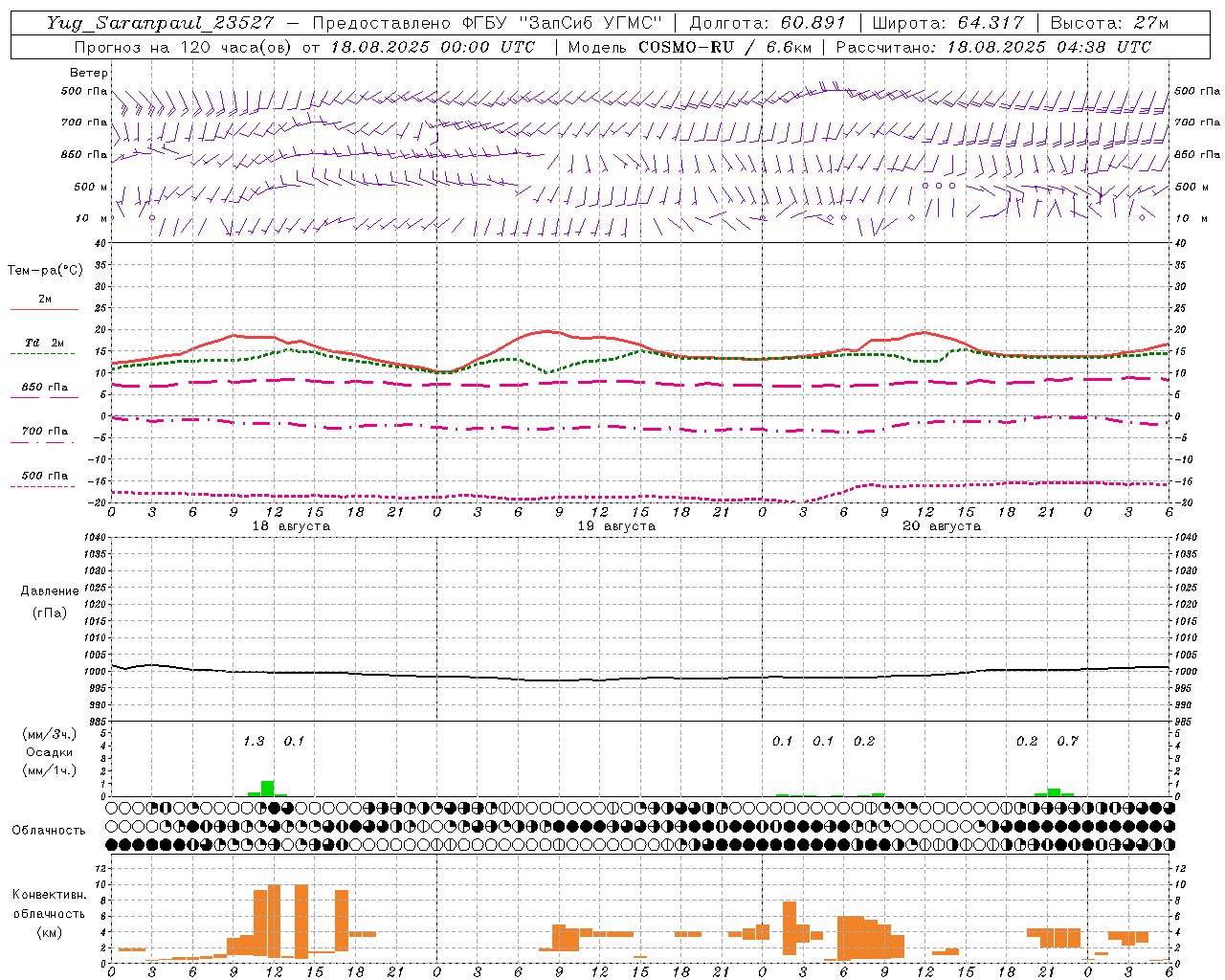This screenshot has height=980, width=1225.
Task: Click the 18 августа date label
Action: tap(291, 526)
